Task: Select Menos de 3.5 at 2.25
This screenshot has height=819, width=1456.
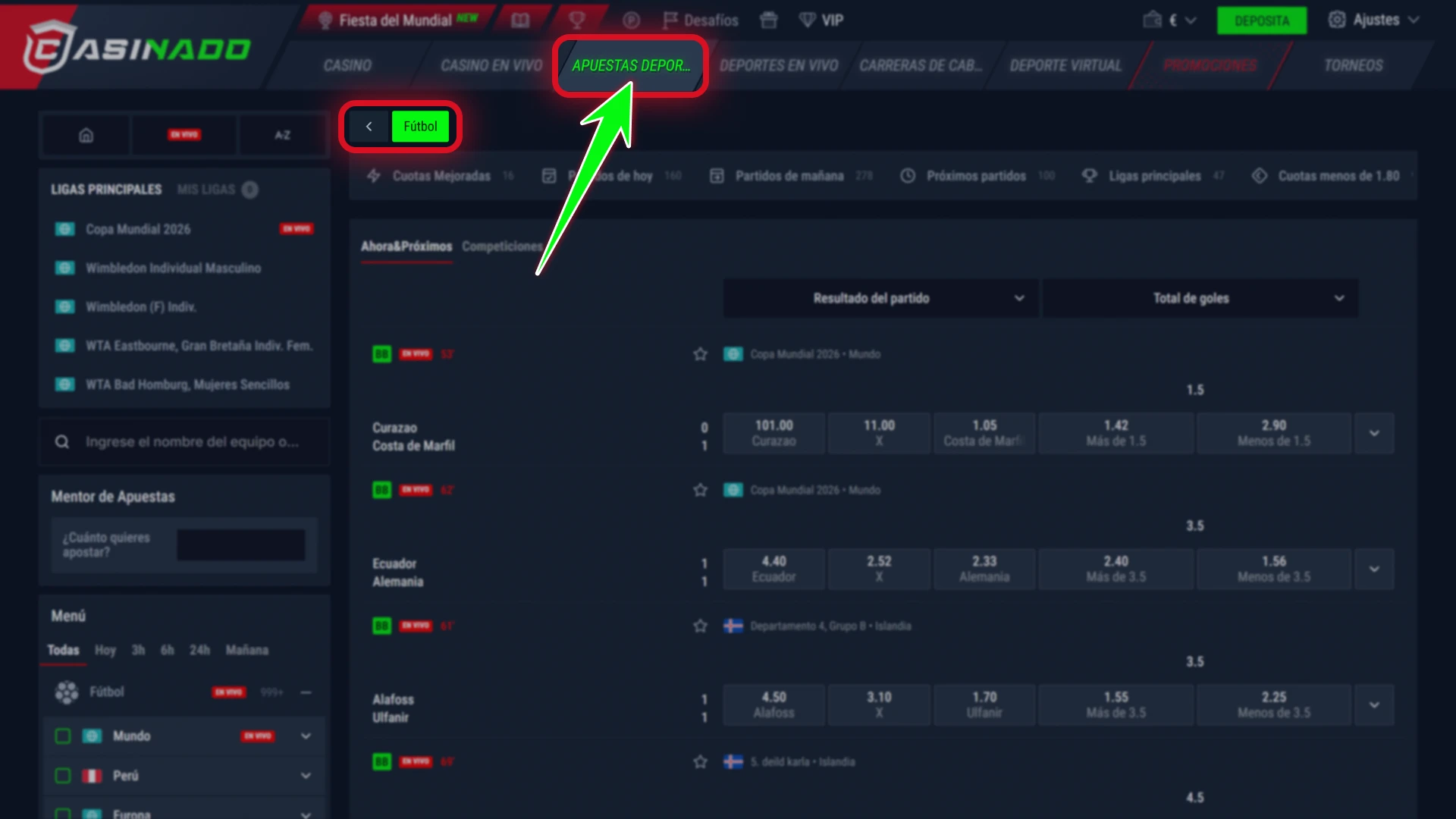Action: point(1274,704)
